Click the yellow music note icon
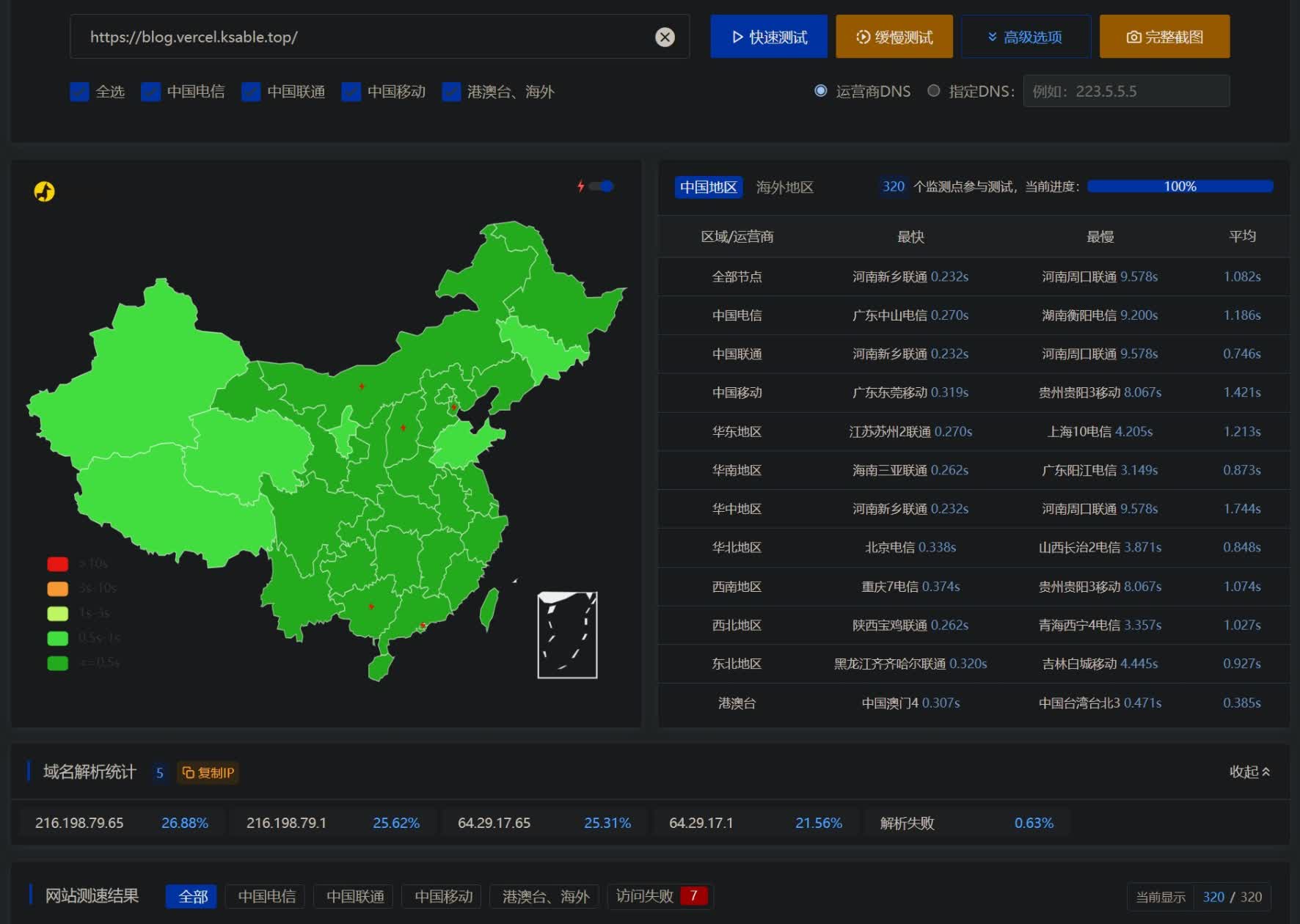The width and height of the screenshot is (1300, 924). pos(44,191)
